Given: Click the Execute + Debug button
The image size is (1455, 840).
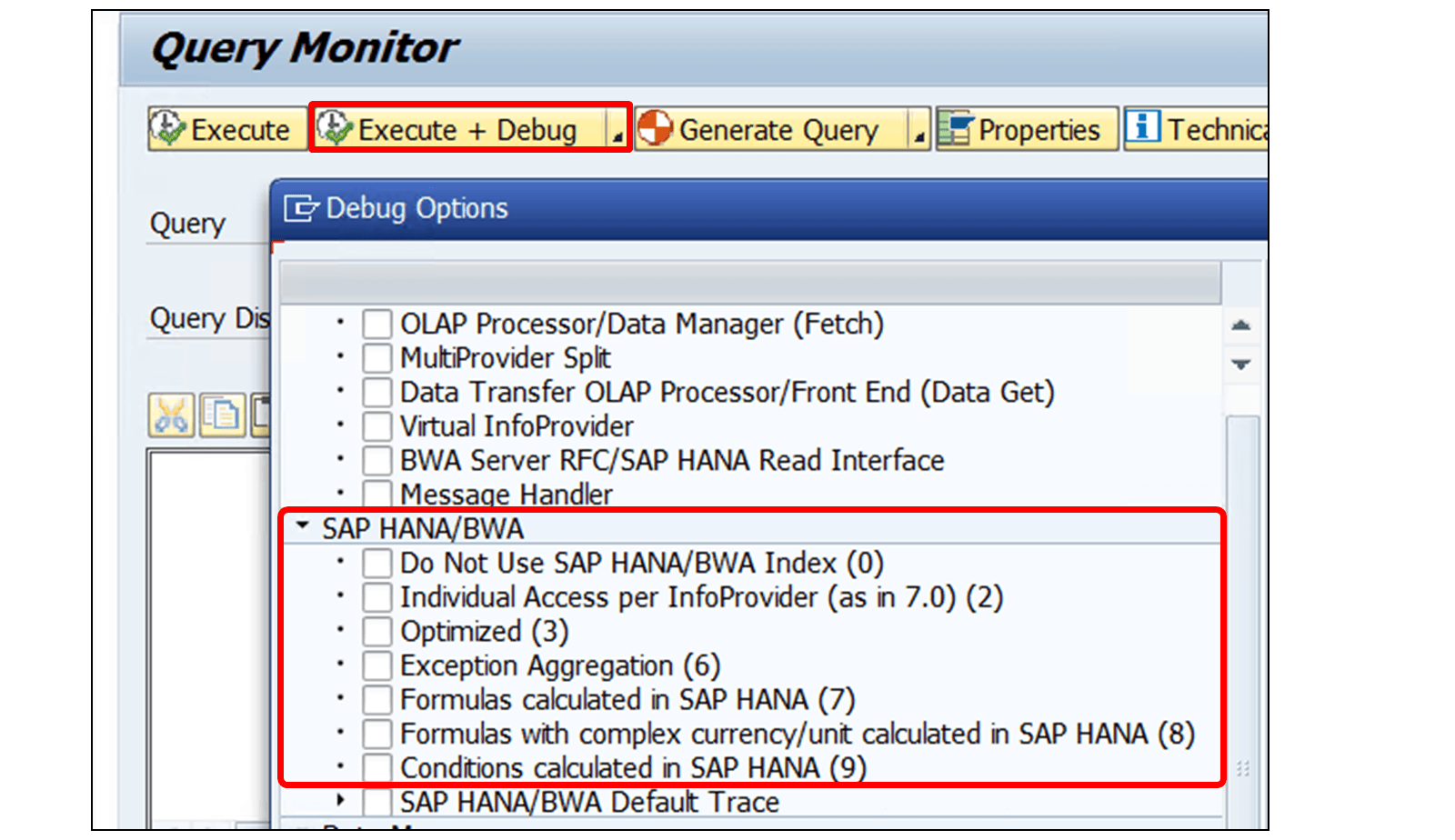Looking at the screenshot, I should click(x=459, y=129).
